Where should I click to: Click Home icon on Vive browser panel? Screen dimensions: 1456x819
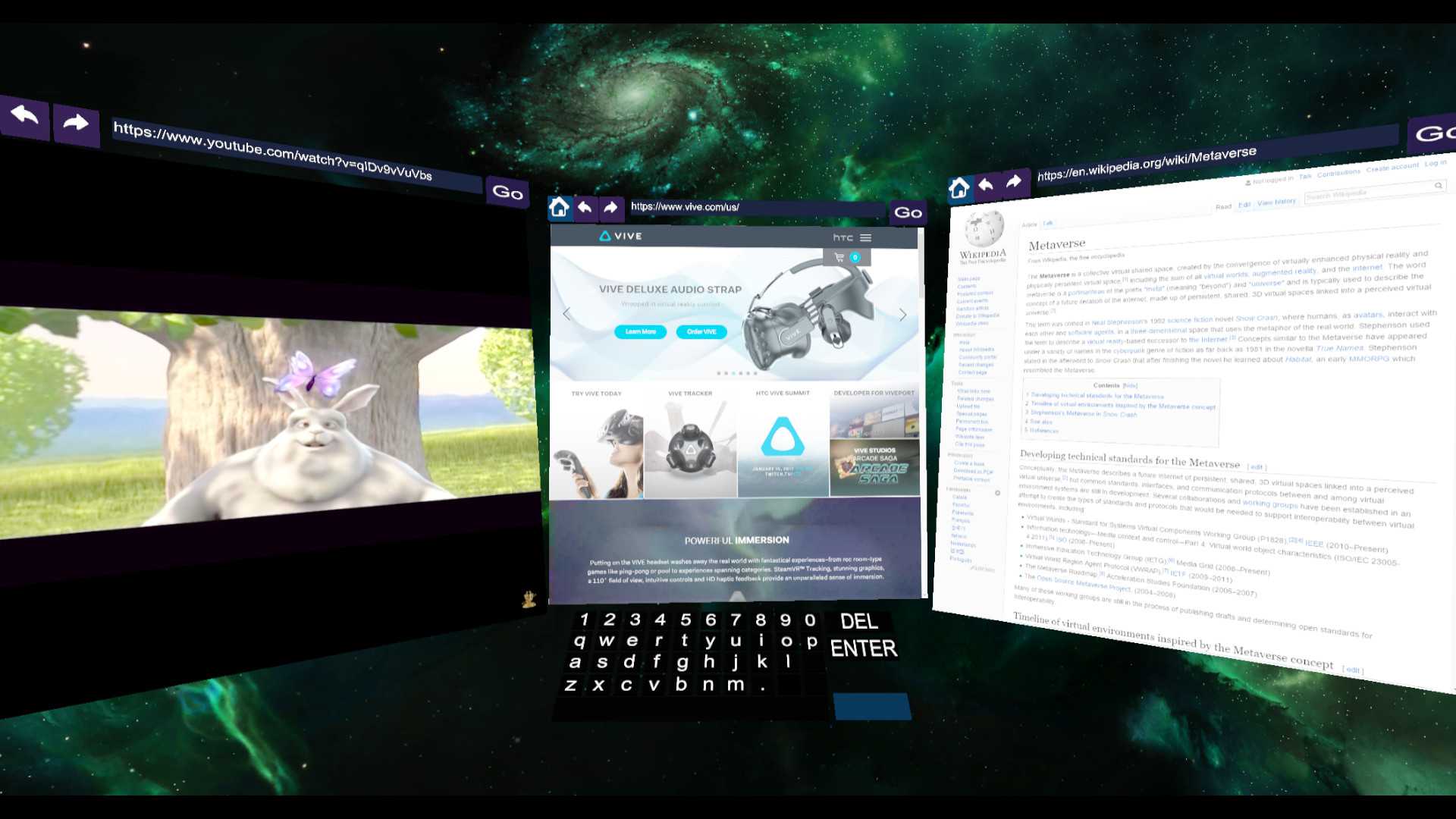pos(559,207)
